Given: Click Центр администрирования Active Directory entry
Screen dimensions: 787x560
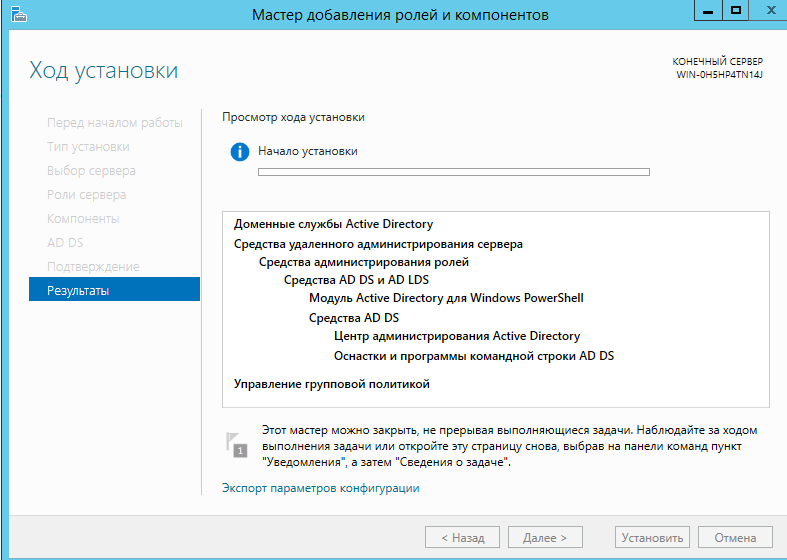Looking at the screenshot, I should click(457, 336).
